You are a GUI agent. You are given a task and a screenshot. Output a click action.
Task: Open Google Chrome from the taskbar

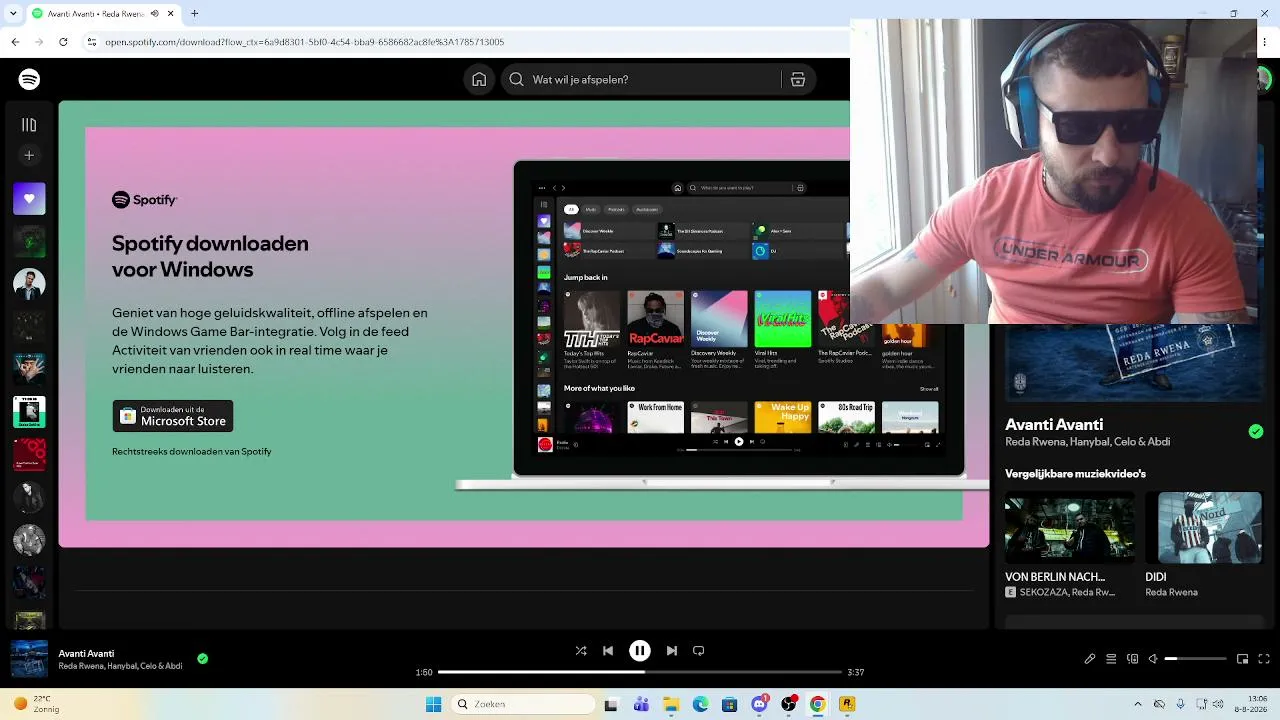(818, 705)
